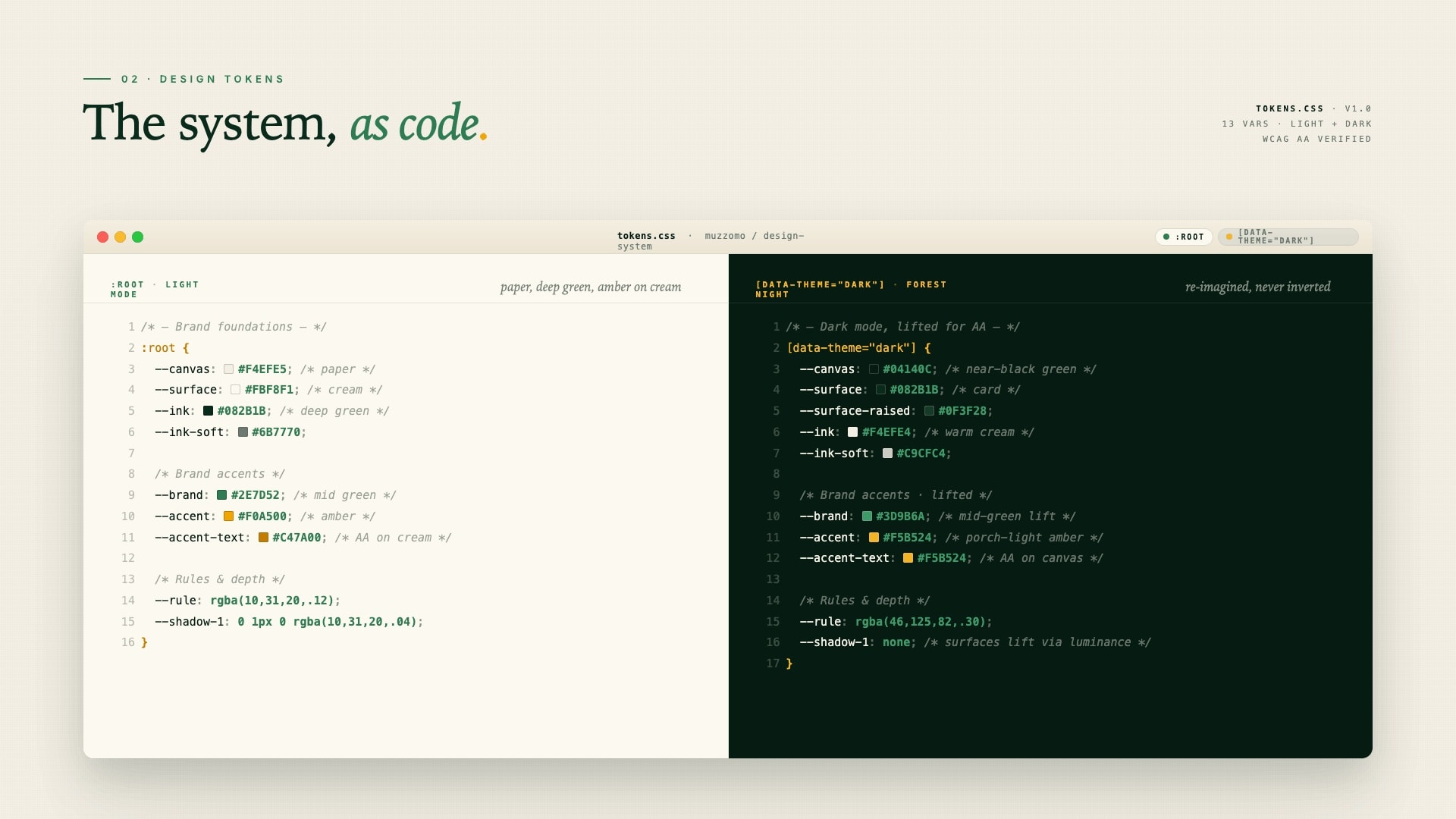Click the hex value #0F3F28

962,411
